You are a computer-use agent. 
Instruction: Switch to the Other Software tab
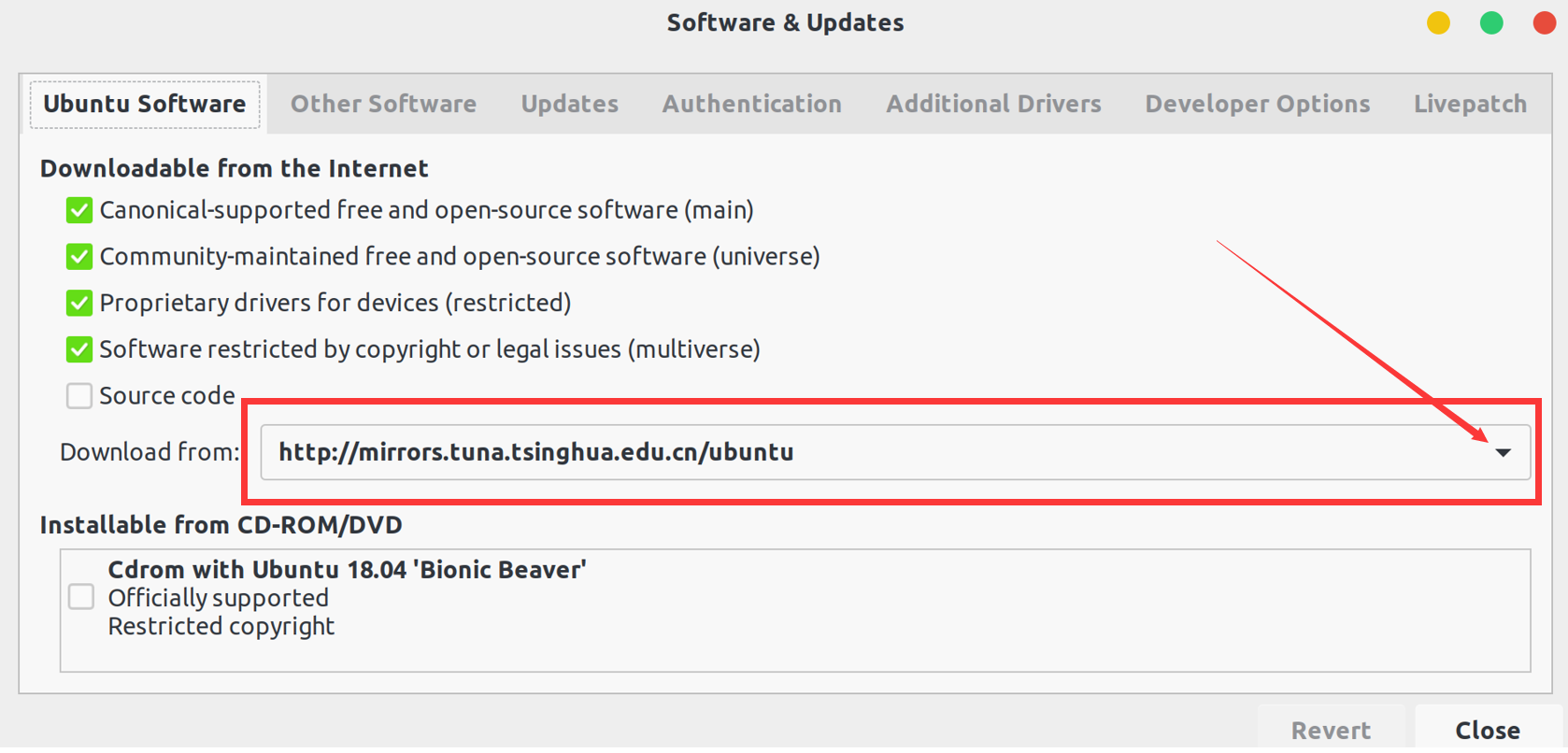pyautogui.click(x=383, y=104)
